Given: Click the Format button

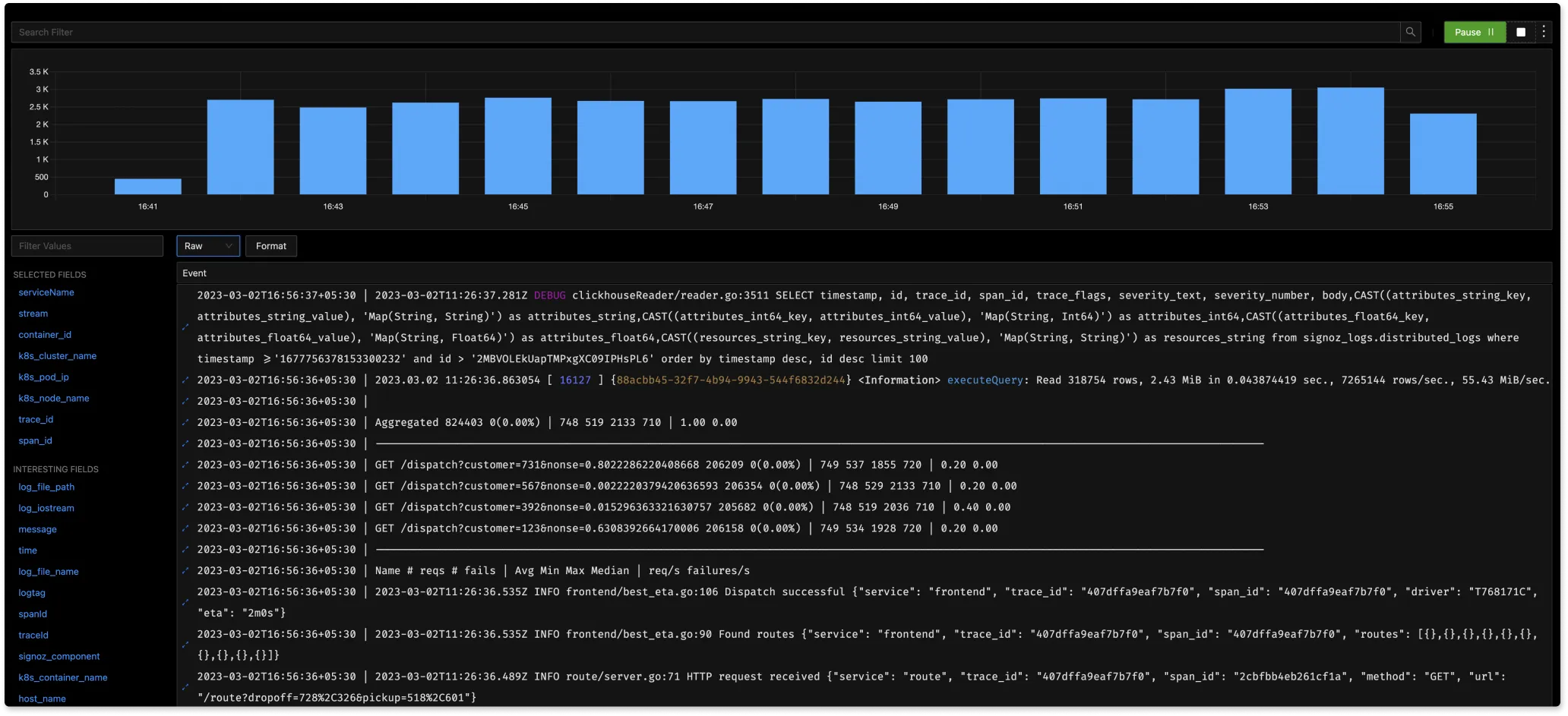Looking at the screenshot, I should tap(271, 246).
